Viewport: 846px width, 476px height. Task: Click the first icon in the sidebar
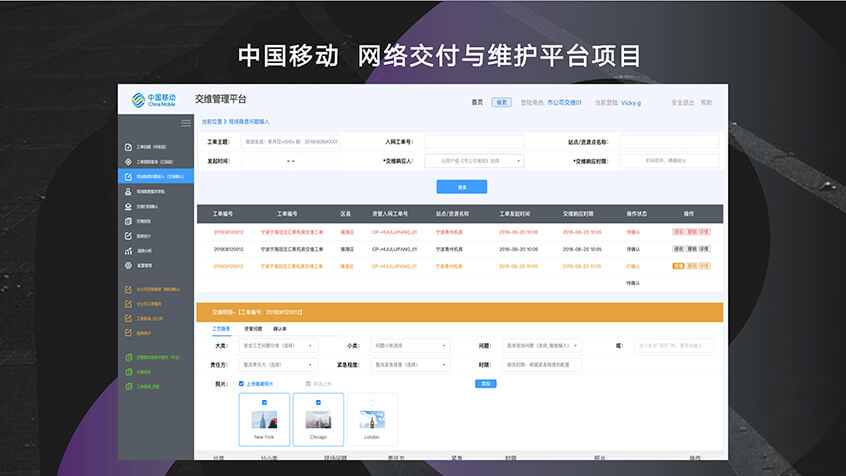(x=128, y=146)
